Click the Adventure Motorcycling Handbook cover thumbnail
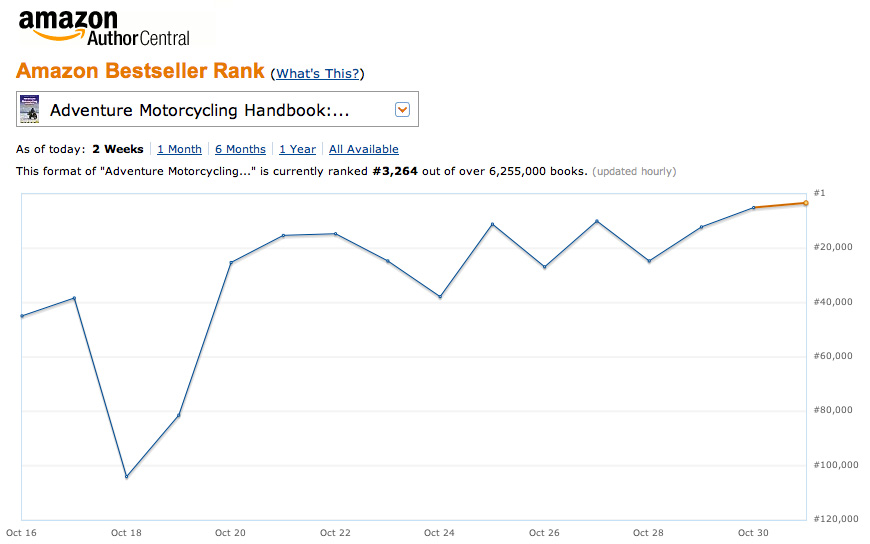This screenshot has width=870, height=544. tap(30, 109)
